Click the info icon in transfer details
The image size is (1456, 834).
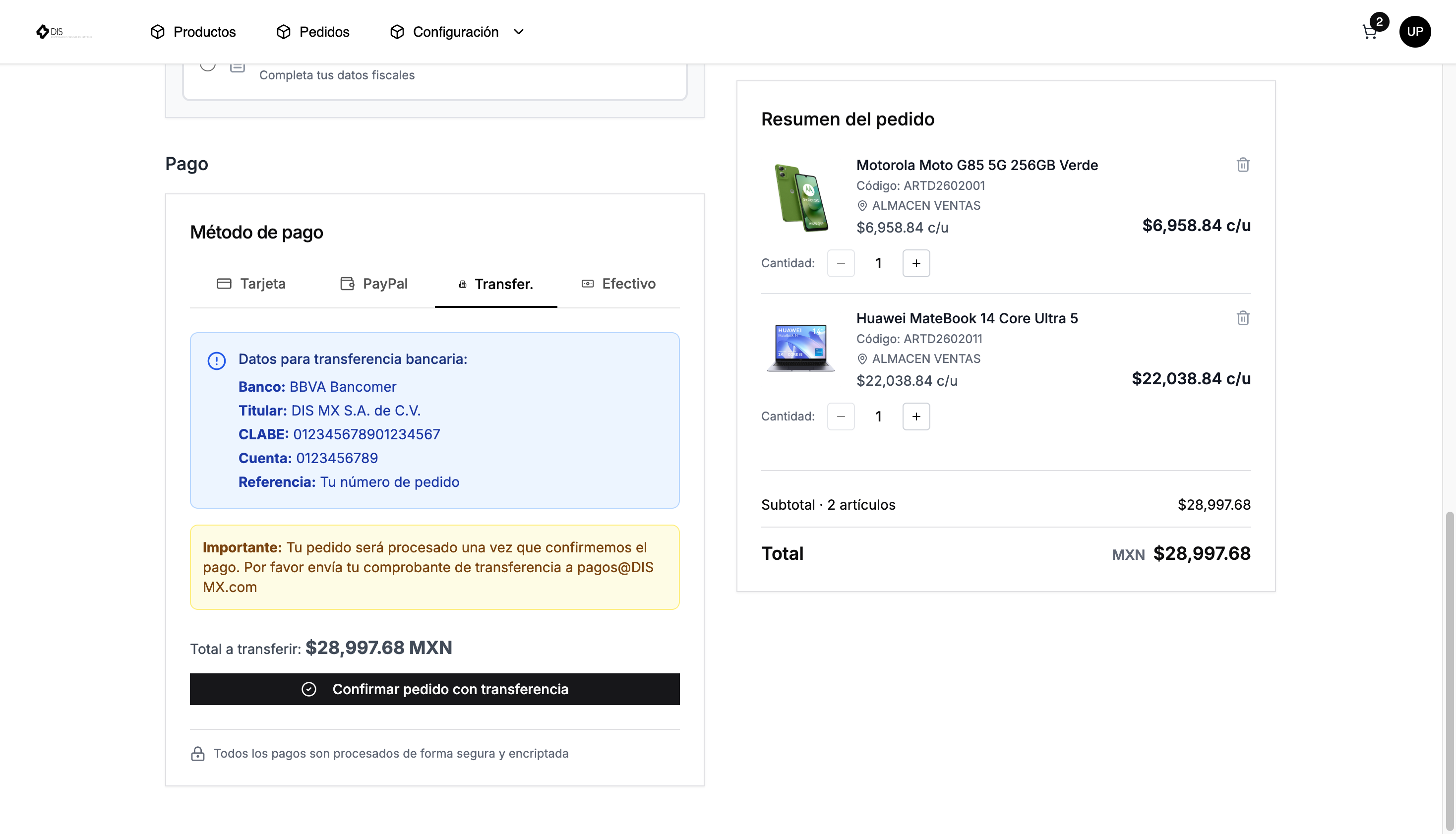[x=217, y=360]
